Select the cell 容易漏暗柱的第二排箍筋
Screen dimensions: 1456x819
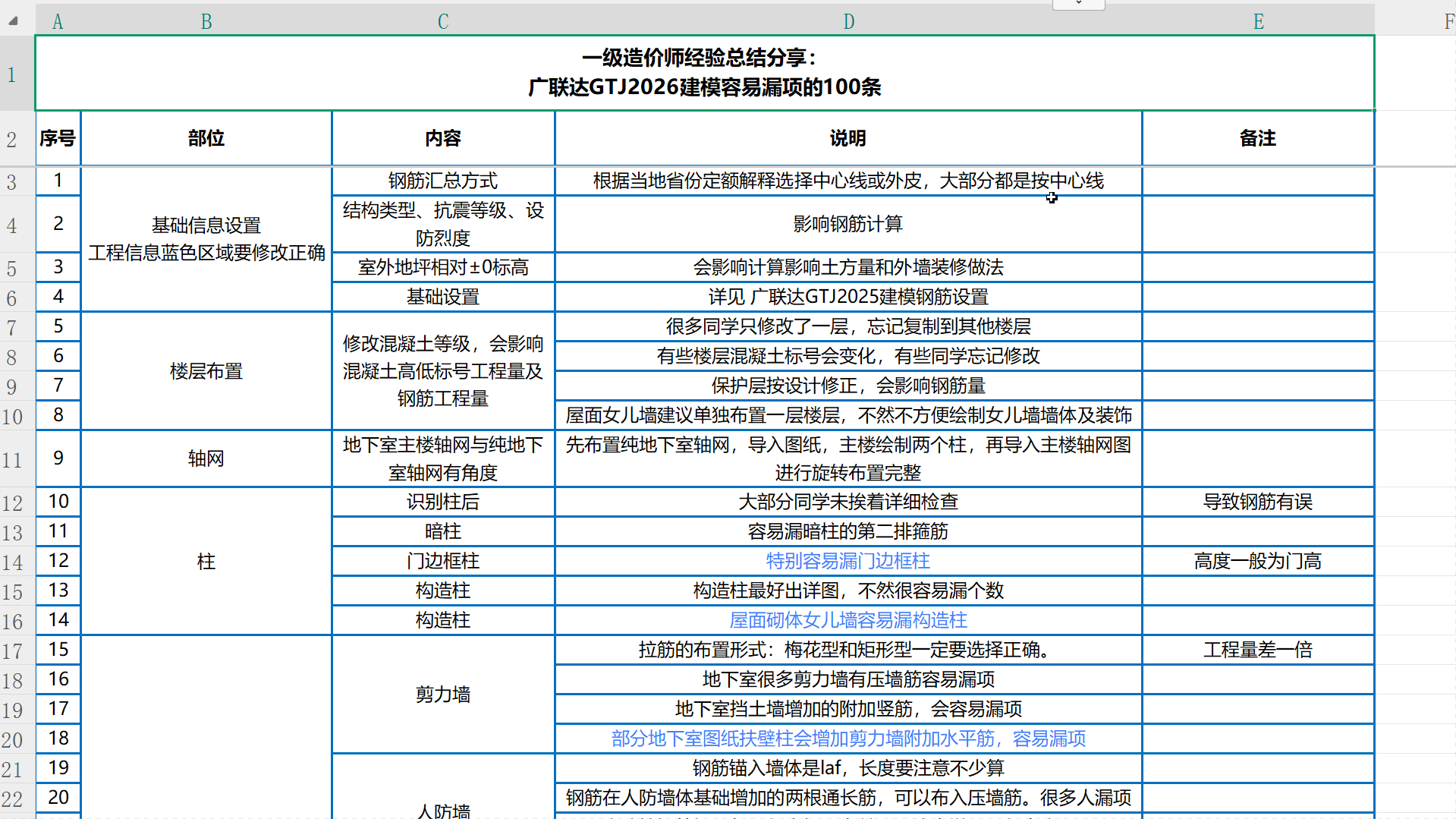click(848, 531)
